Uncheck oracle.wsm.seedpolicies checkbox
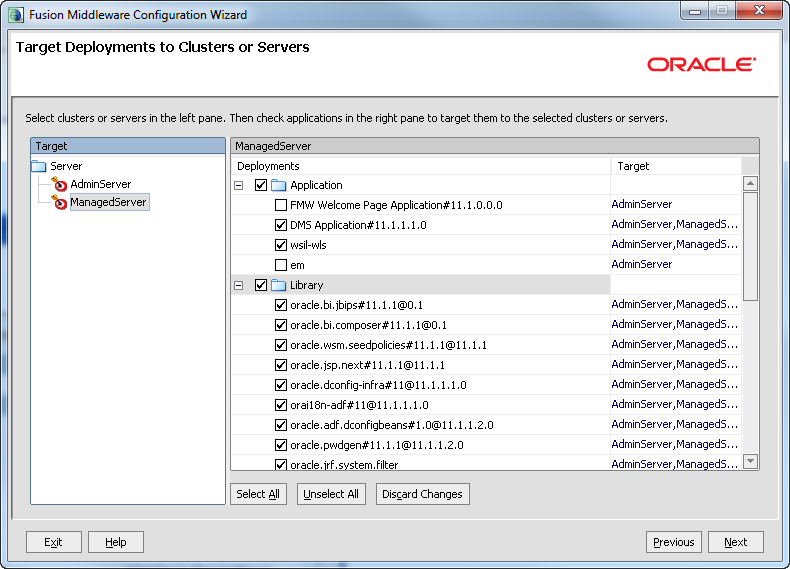 281,345
